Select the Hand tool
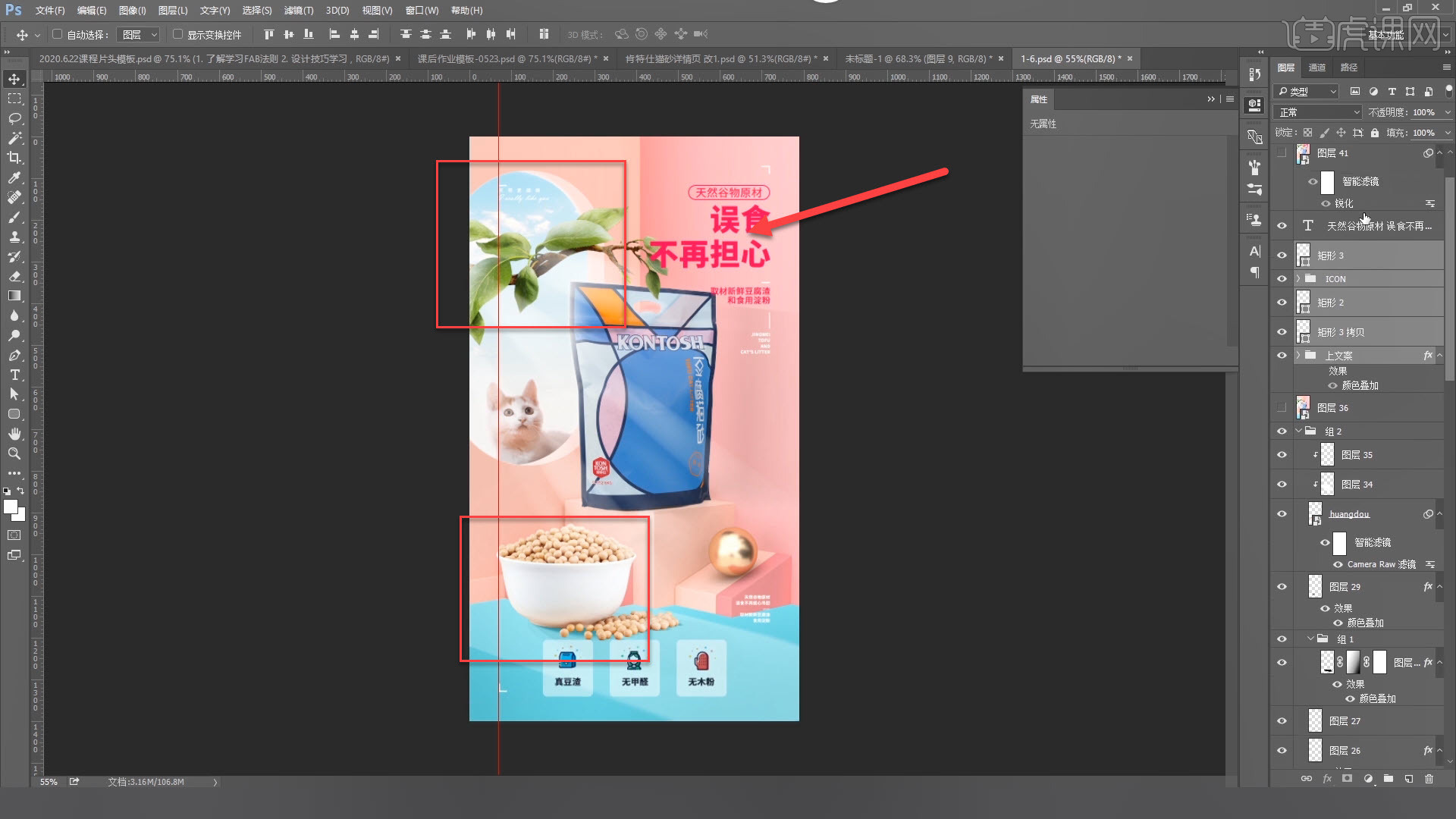The width and height of the screenshot is (1456, 819). tap(14, 434)
